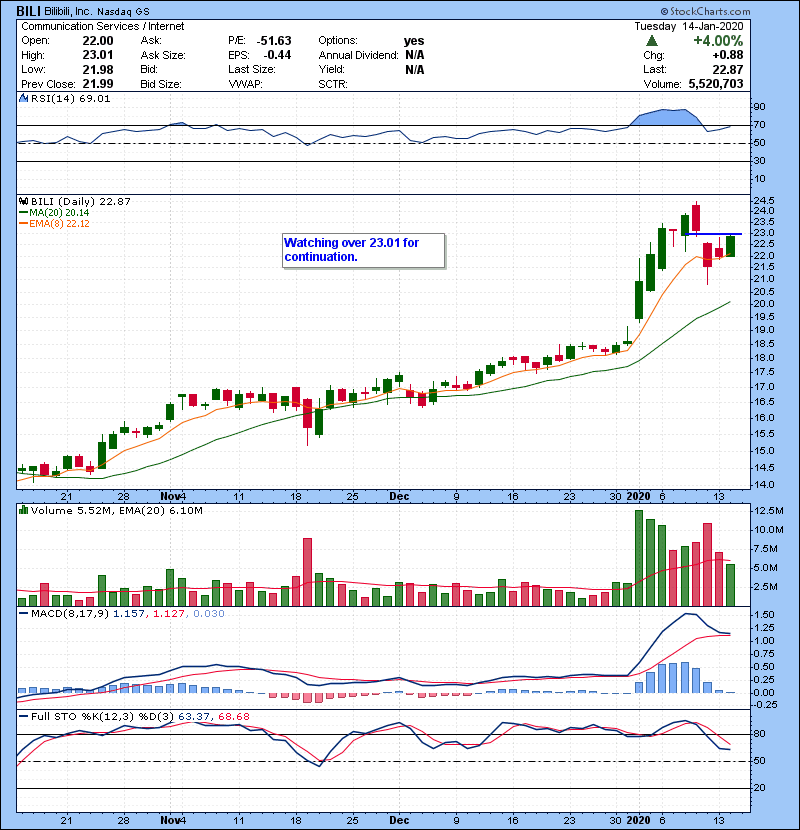Click the 'Watching over 23.01 for continuation' note
Screen dimensions: 800x830
coord(363,250)
